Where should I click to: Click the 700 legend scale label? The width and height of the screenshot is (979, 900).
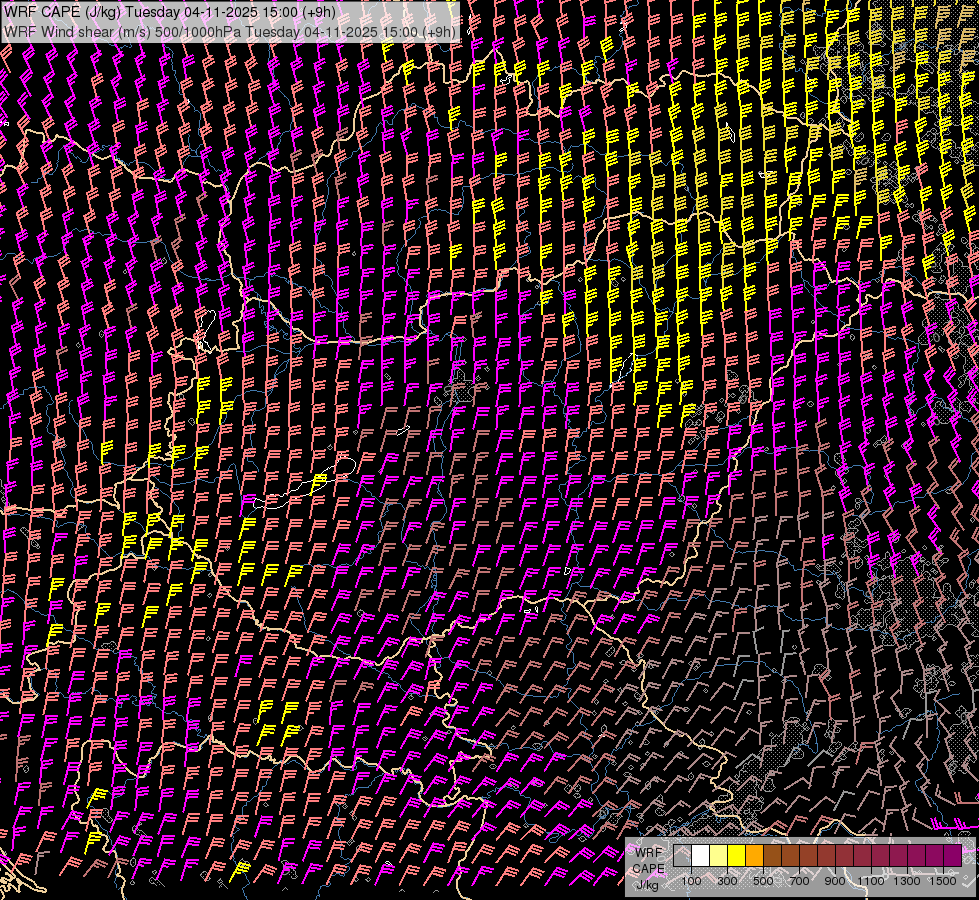pyautogui.click(x=799, y=881)
